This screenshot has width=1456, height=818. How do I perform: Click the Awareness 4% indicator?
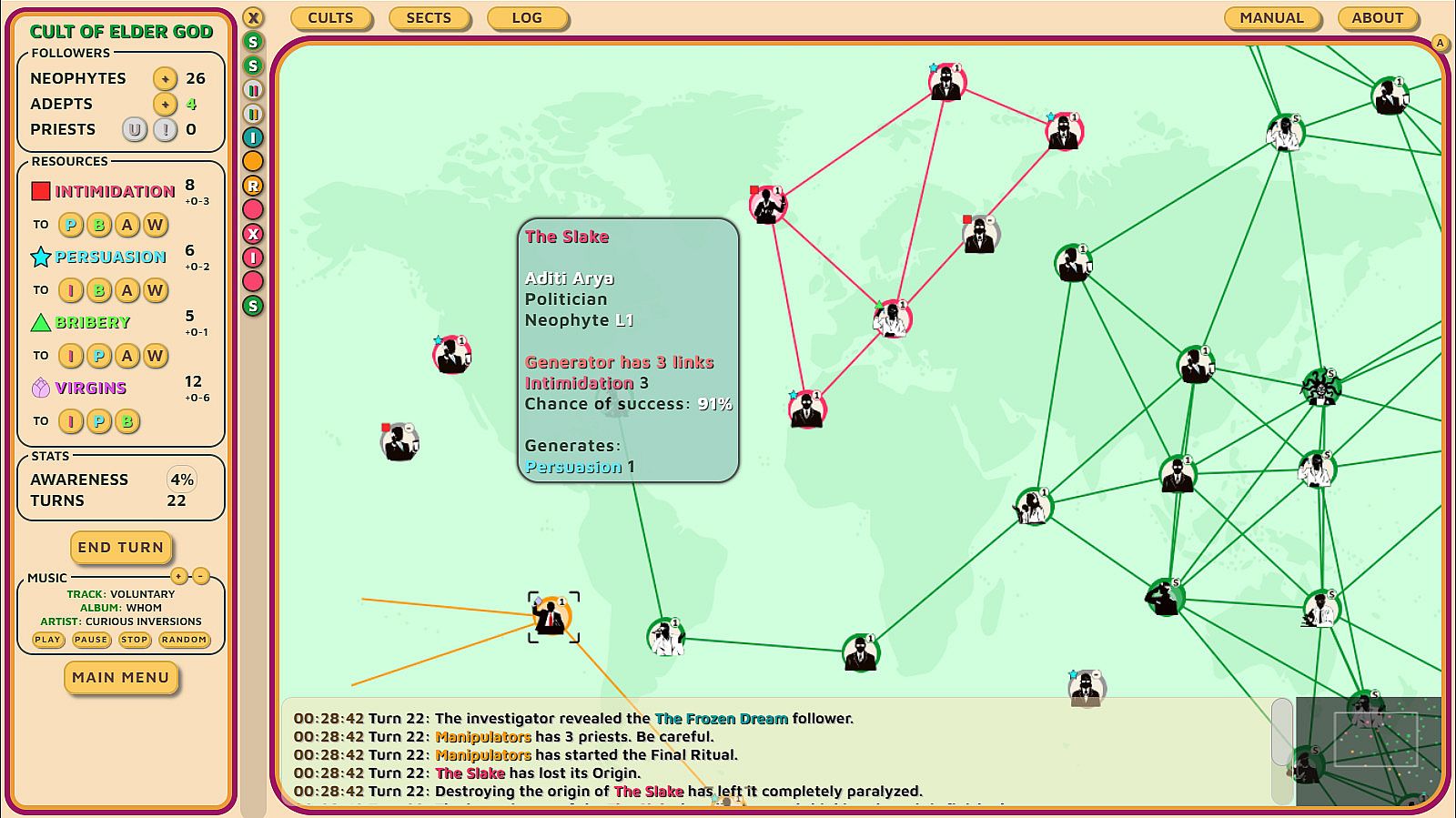(182, 480)
